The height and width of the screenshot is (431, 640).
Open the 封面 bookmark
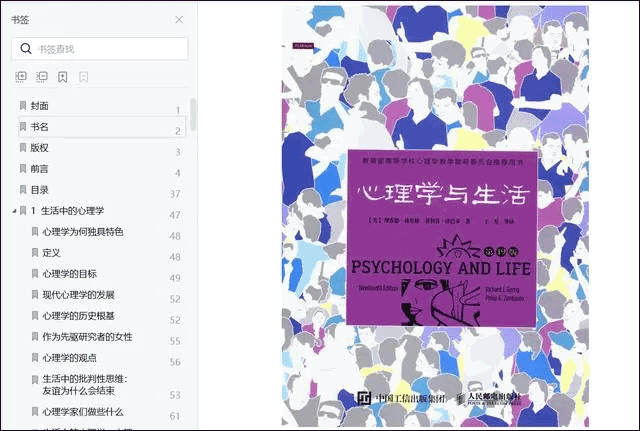coord(40,106)
